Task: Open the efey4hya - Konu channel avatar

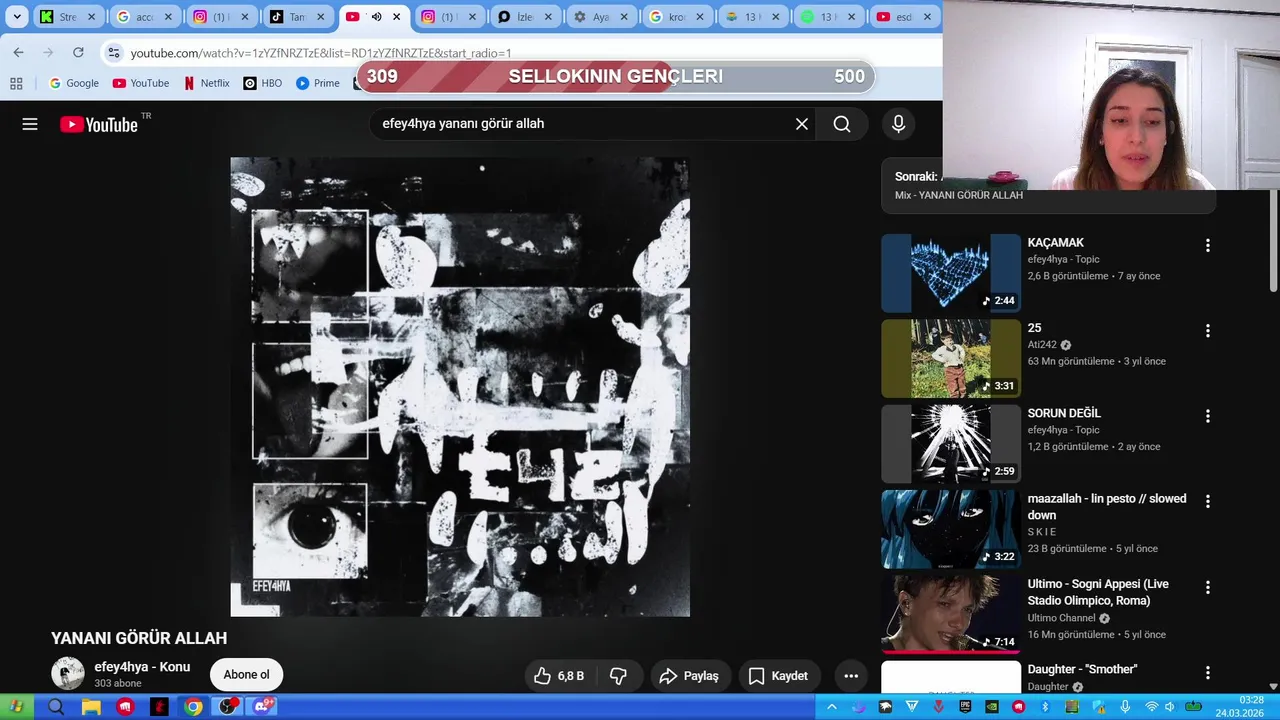Action: tap(68, 673)
